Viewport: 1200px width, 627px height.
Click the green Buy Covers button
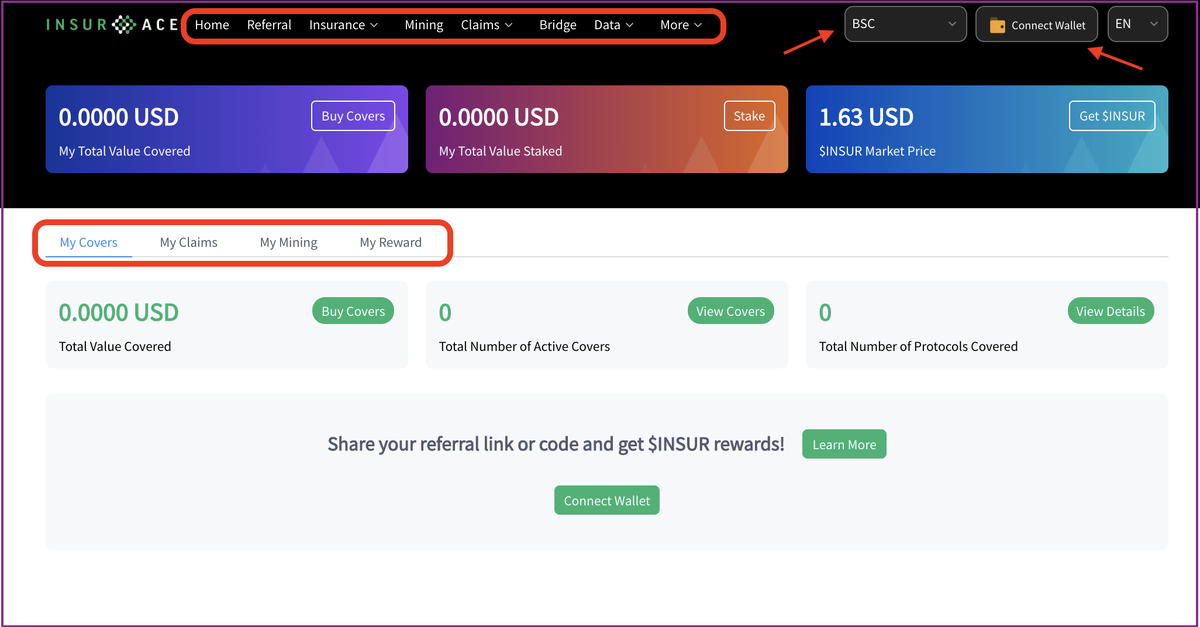click(353, 311)
